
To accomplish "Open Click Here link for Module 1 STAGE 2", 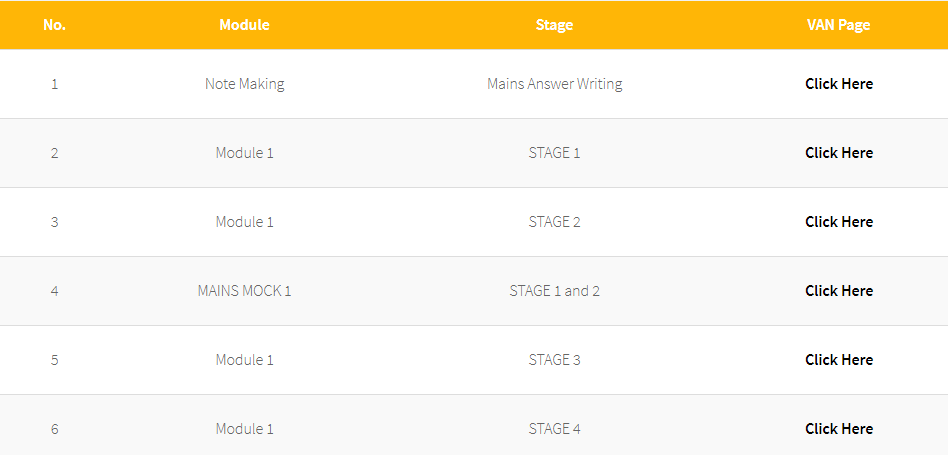I will click(x=839, y=222).
